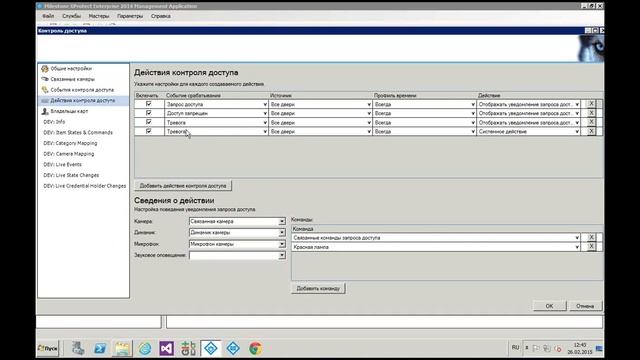Click 'Профиль времени' column header
The image size is (640, 360).
coord(395,96)
